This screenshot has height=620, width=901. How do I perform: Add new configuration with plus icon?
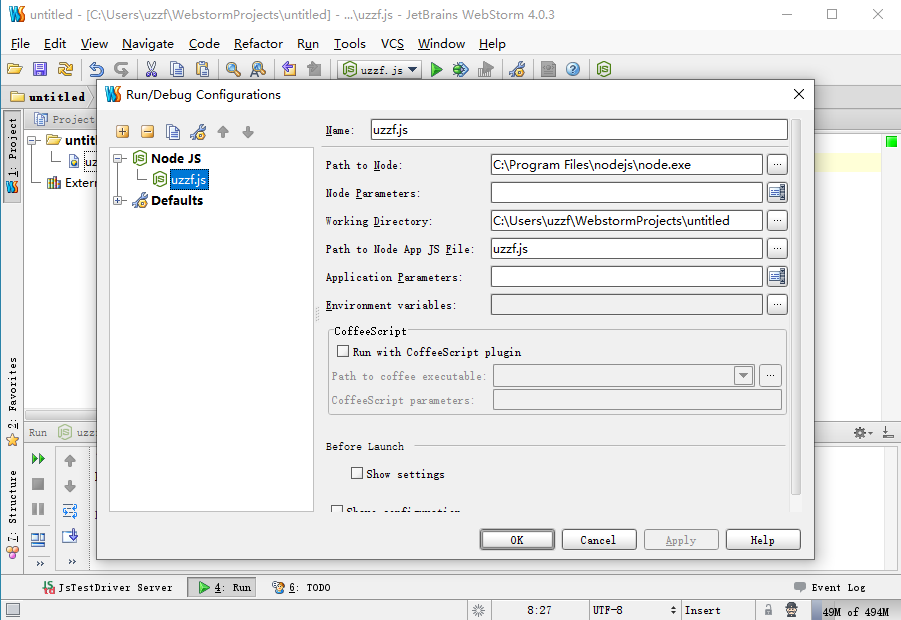tap(122, 132)
